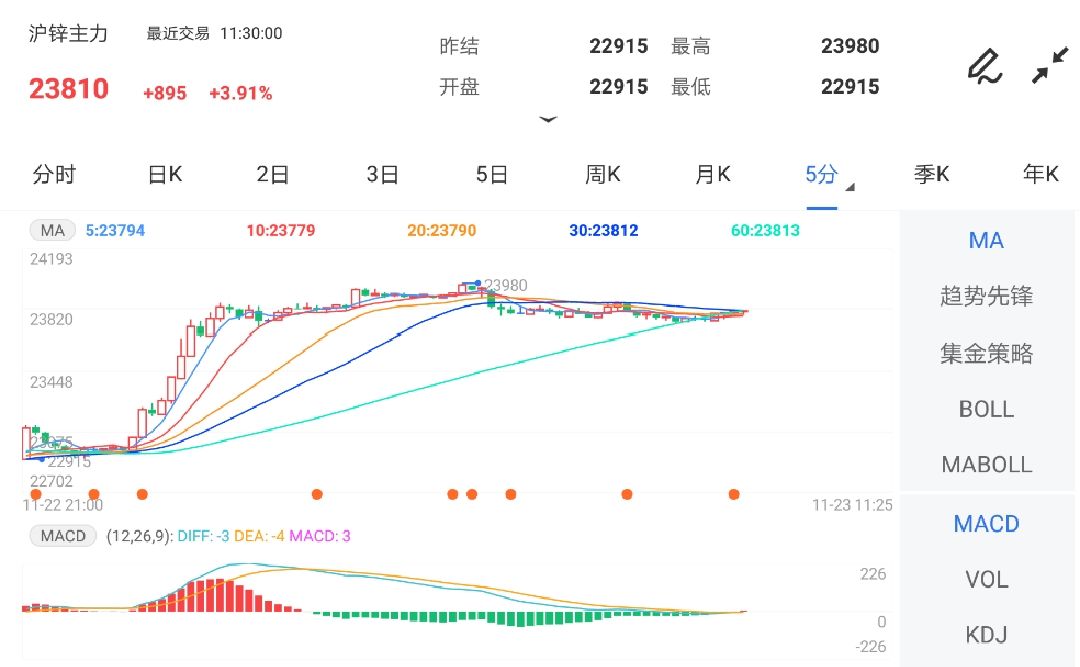Select 集金策略 indicator

(x=986, y=353)
